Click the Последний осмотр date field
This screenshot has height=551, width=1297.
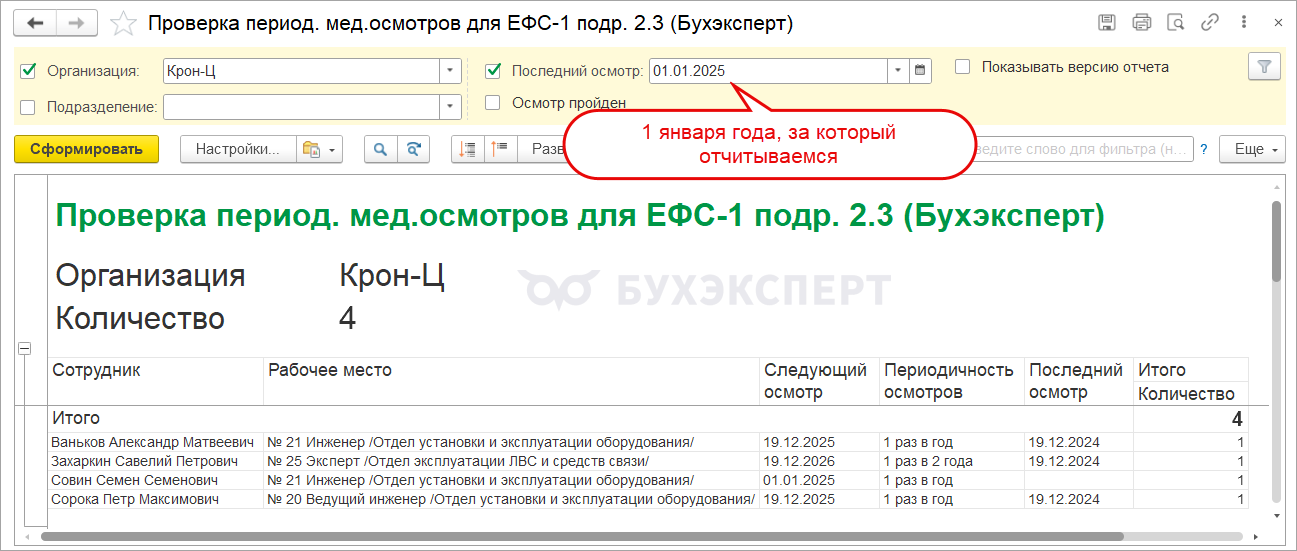click(x=768, y=71)
